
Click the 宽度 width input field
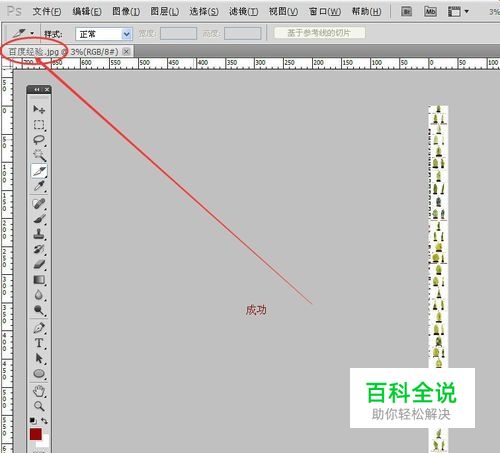178,34
